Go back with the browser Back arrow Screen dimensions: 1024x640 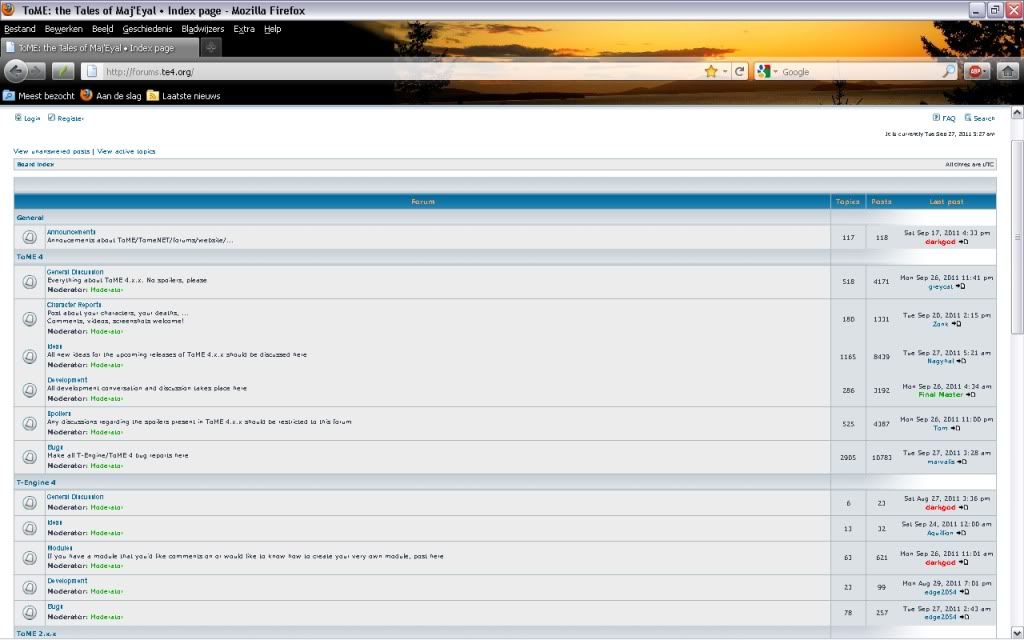pyautogui.click(x=16, y=71)
